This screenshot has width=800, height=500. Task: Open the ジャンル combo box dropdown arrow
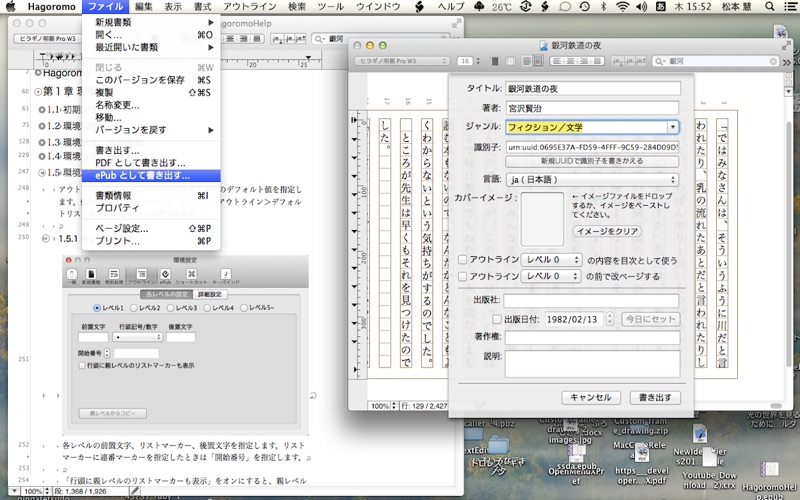click(x=673, y=127)
